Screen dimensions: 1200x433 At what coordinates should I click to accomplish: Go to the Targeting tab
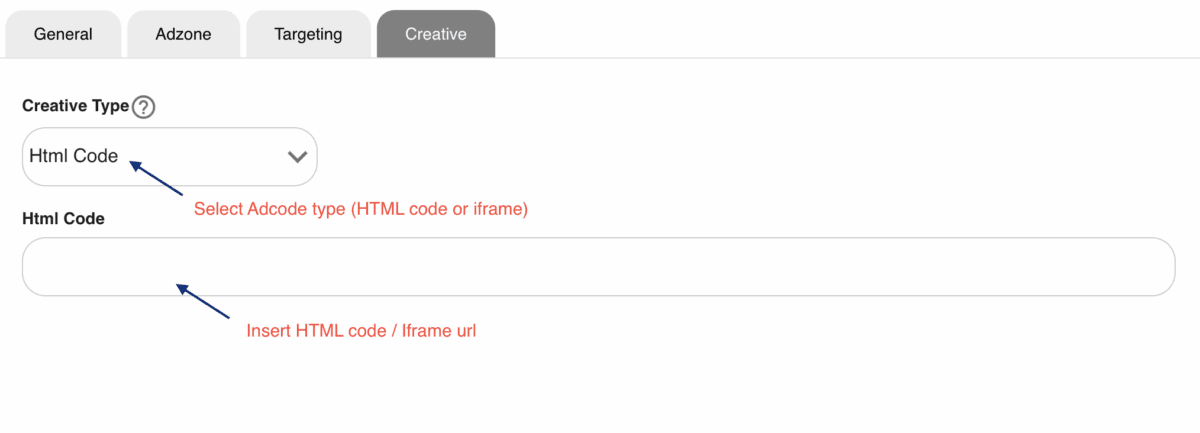[308, 34]
